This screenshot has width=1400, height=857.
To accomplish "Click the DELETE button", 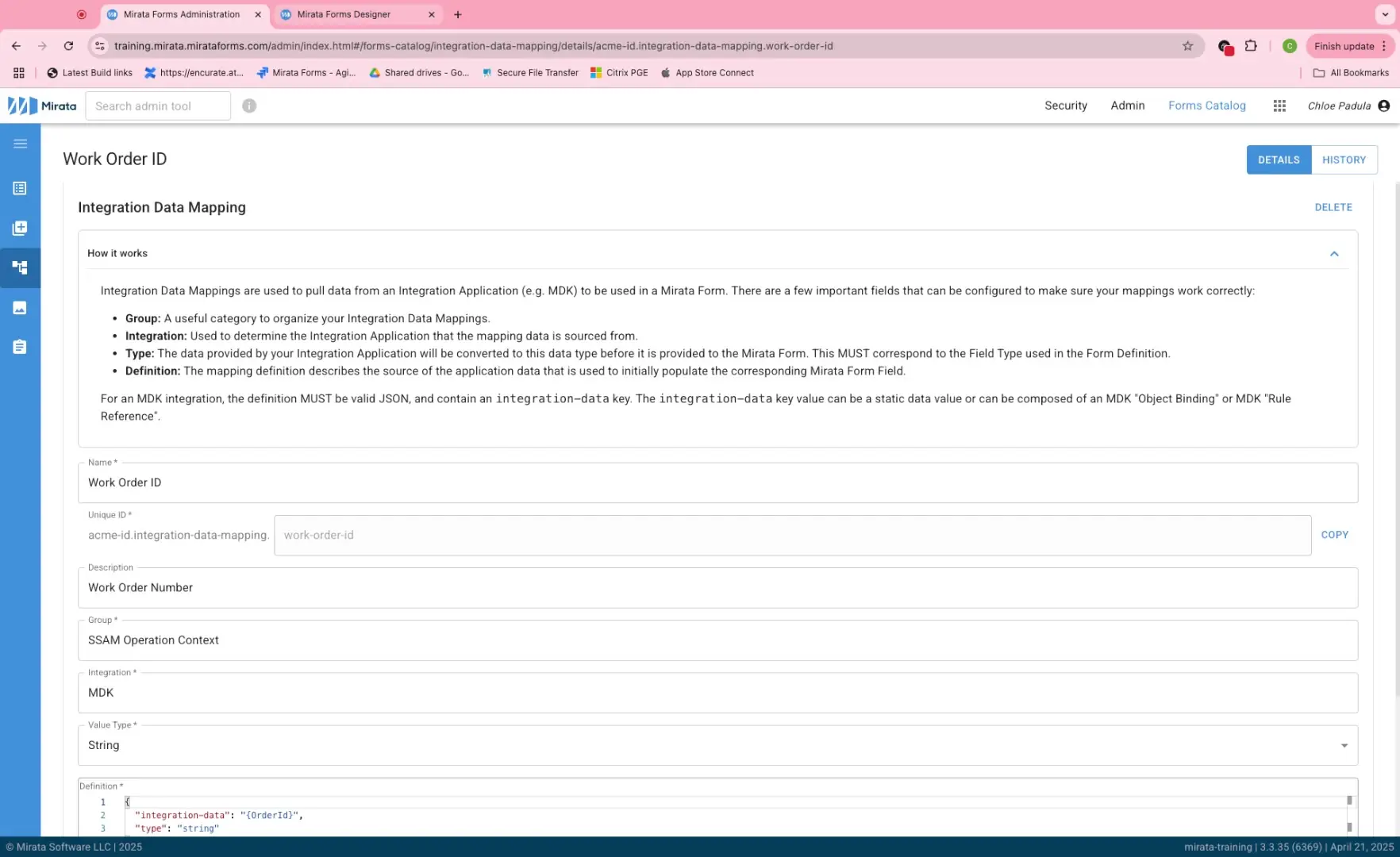I will click(x=1333, y=207).
